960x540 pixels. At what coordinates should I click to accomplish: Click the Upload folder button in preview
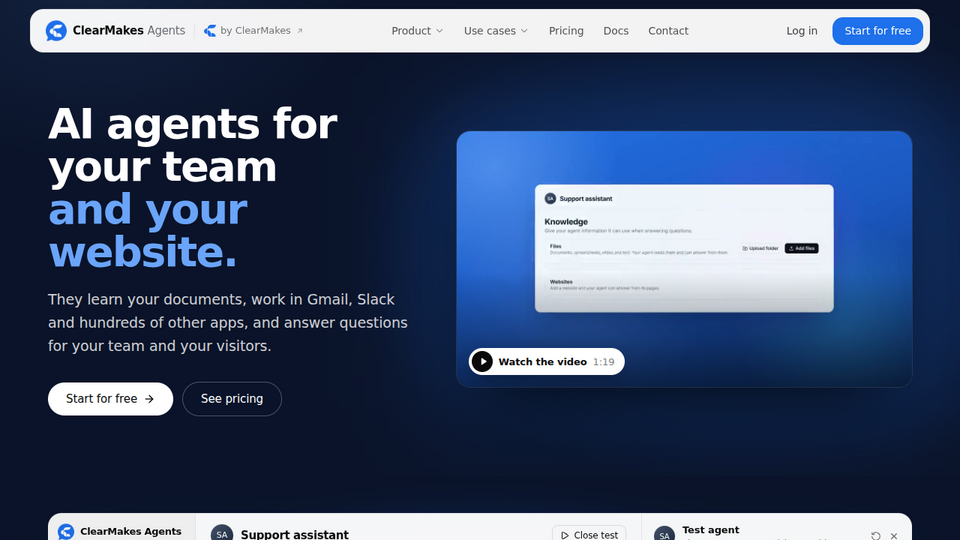760,249
